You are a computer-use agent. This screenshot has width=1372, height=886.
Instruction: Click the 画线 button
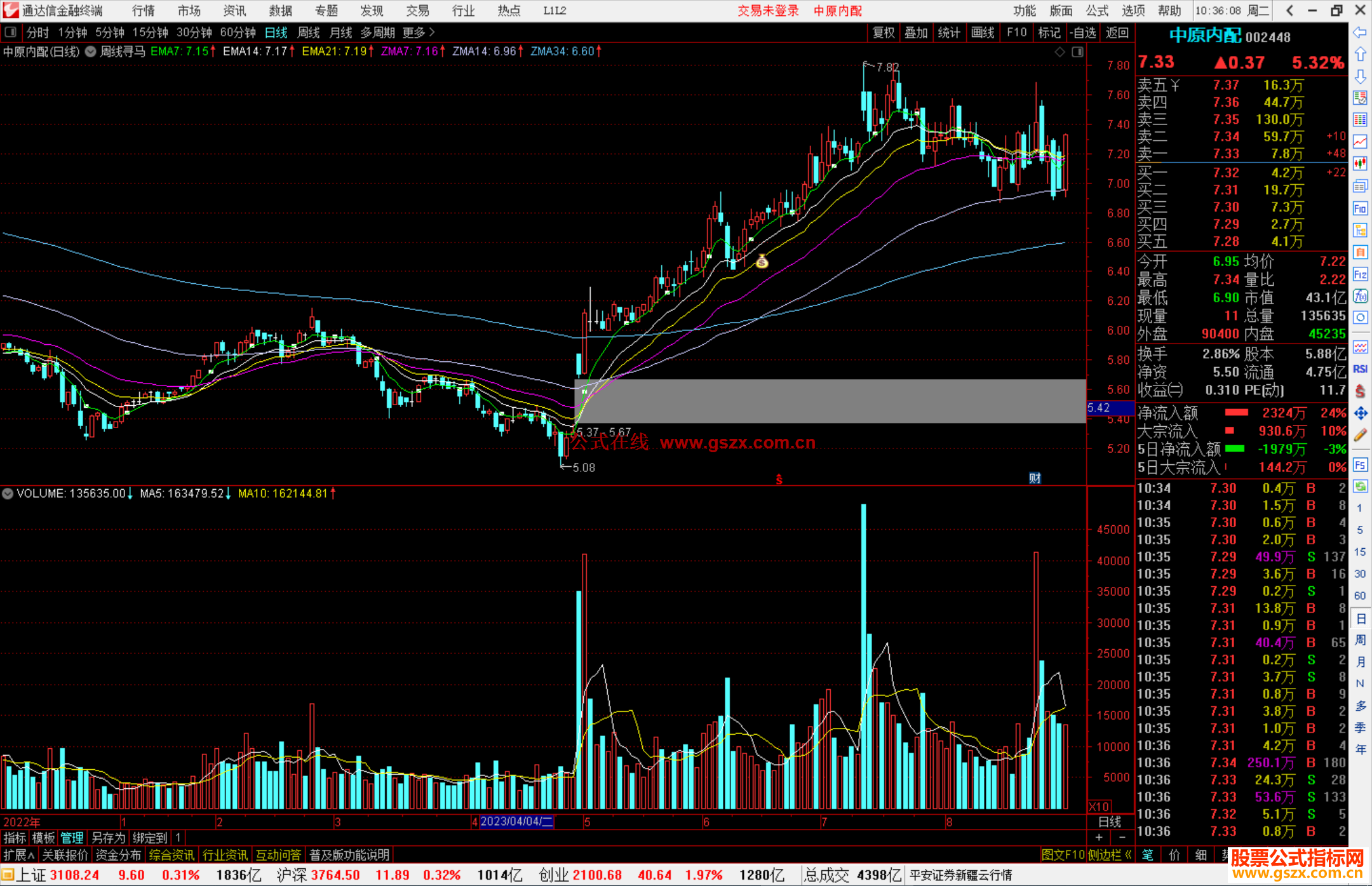pyautogui.click(x=983, y=32)
